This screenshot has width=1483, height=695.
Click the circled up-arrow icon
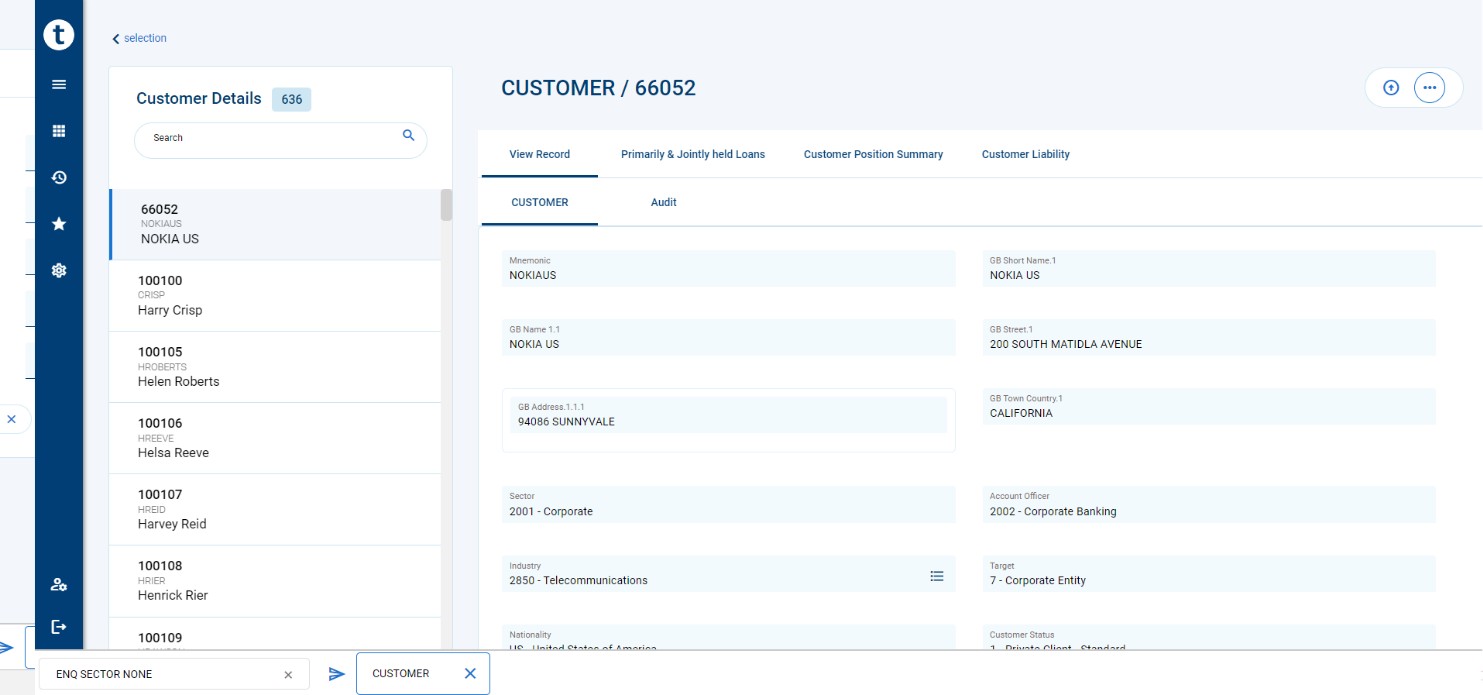pyautogui.click(x=1390, y=88)
